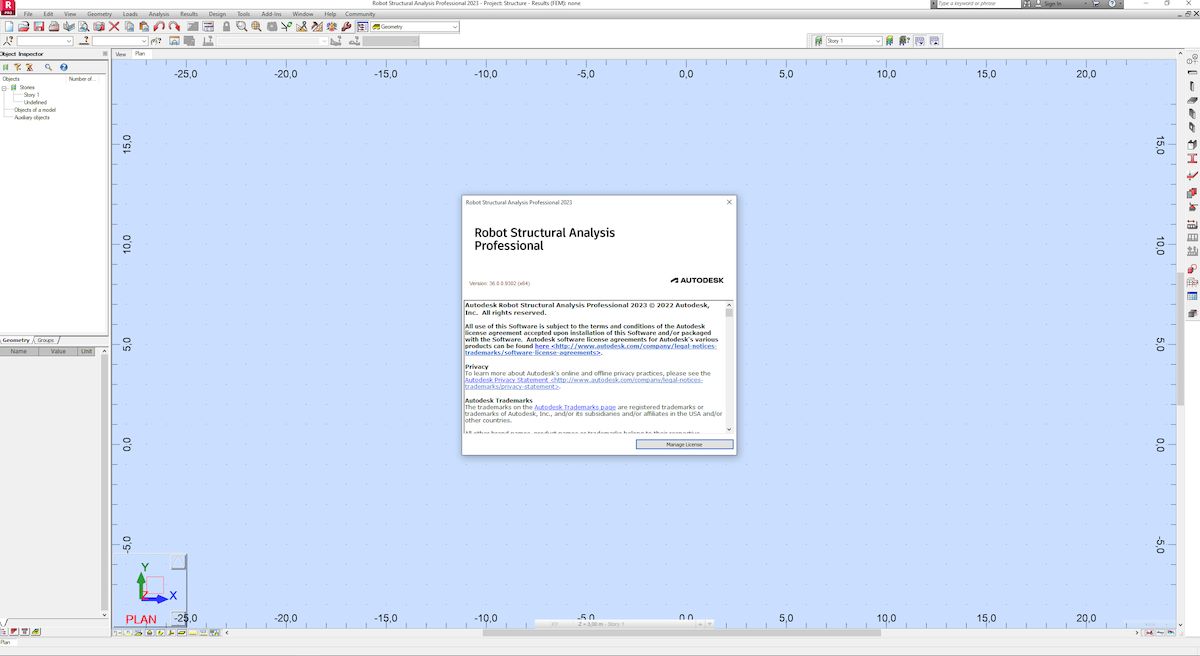Click the red X Delete icon
The image size is (1200, 656).
[114, 26]
